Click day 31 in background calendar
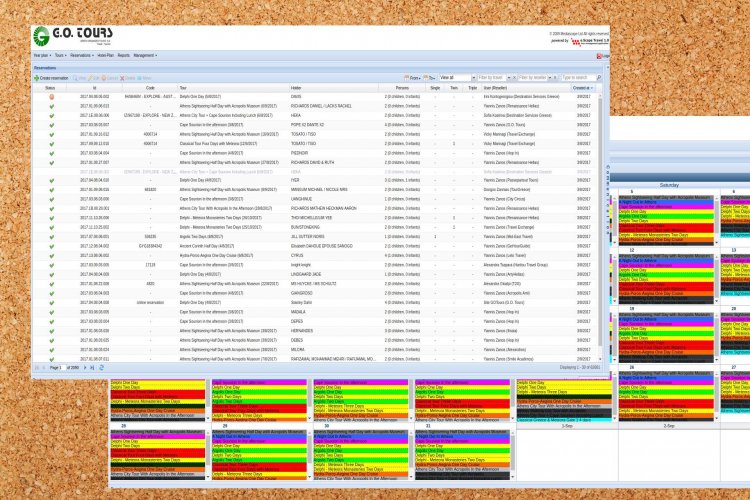Screen dimensions: 750x500 pos(428,426)
